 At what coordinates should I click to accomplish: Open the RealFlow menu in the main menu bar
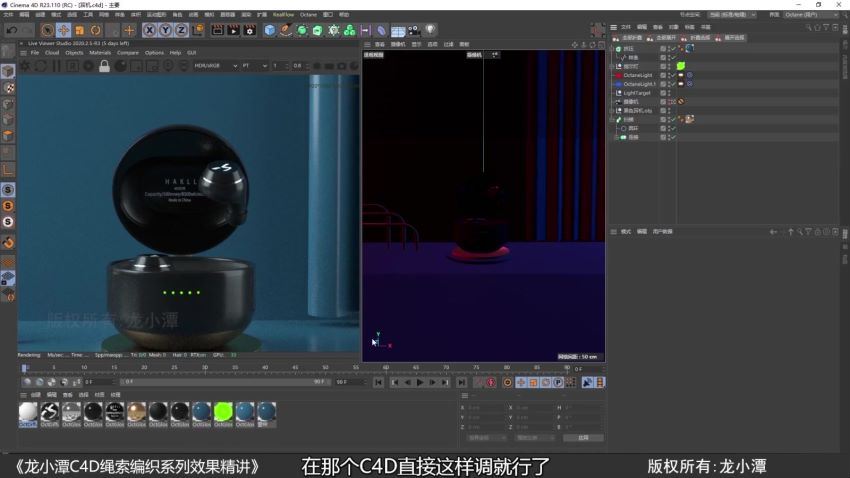click(x=283, y=15)
